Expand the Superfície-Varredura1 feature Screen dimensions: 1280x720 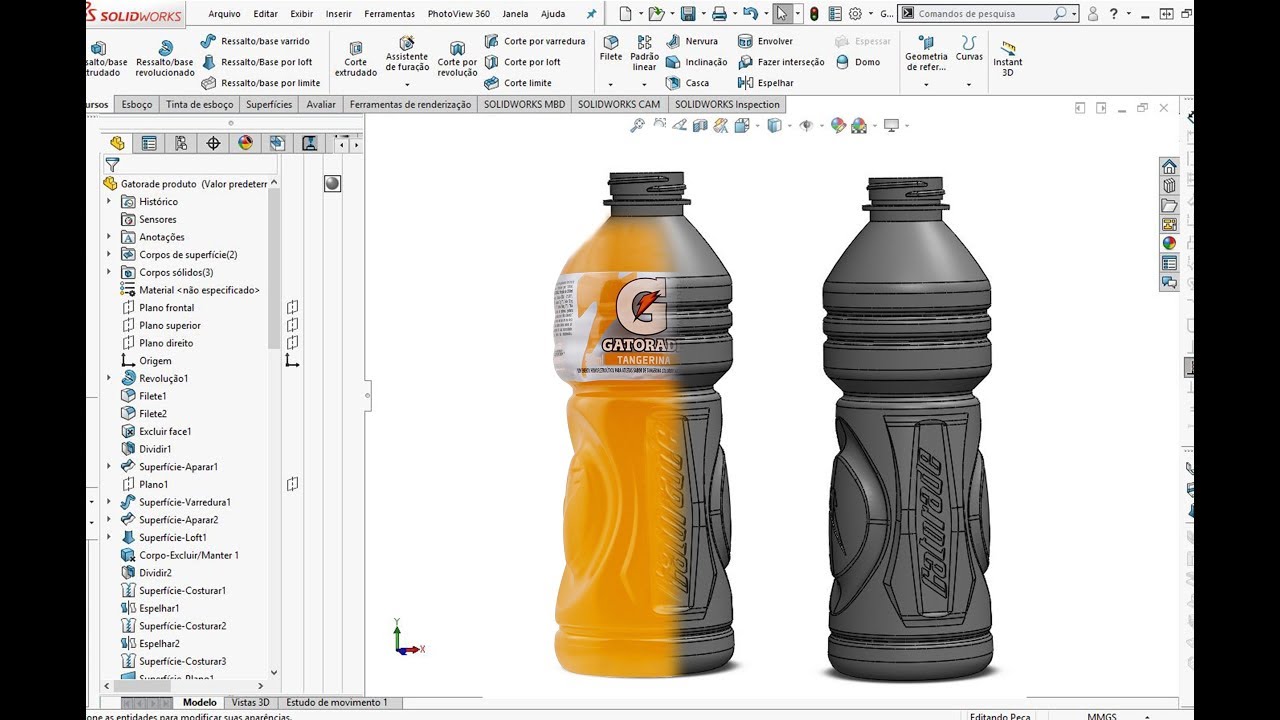109,502
